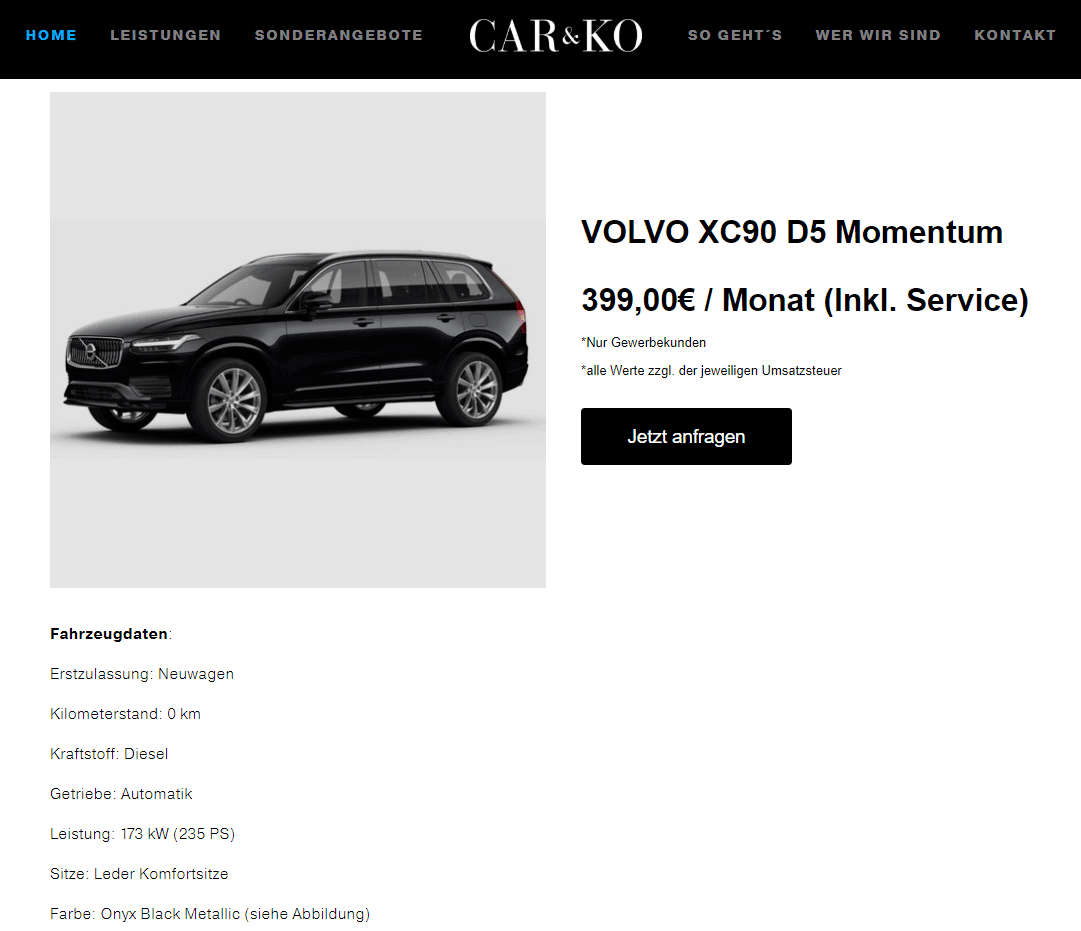
Task: Click the Kilometerstand: 0 km line
Action: point(125,714)
